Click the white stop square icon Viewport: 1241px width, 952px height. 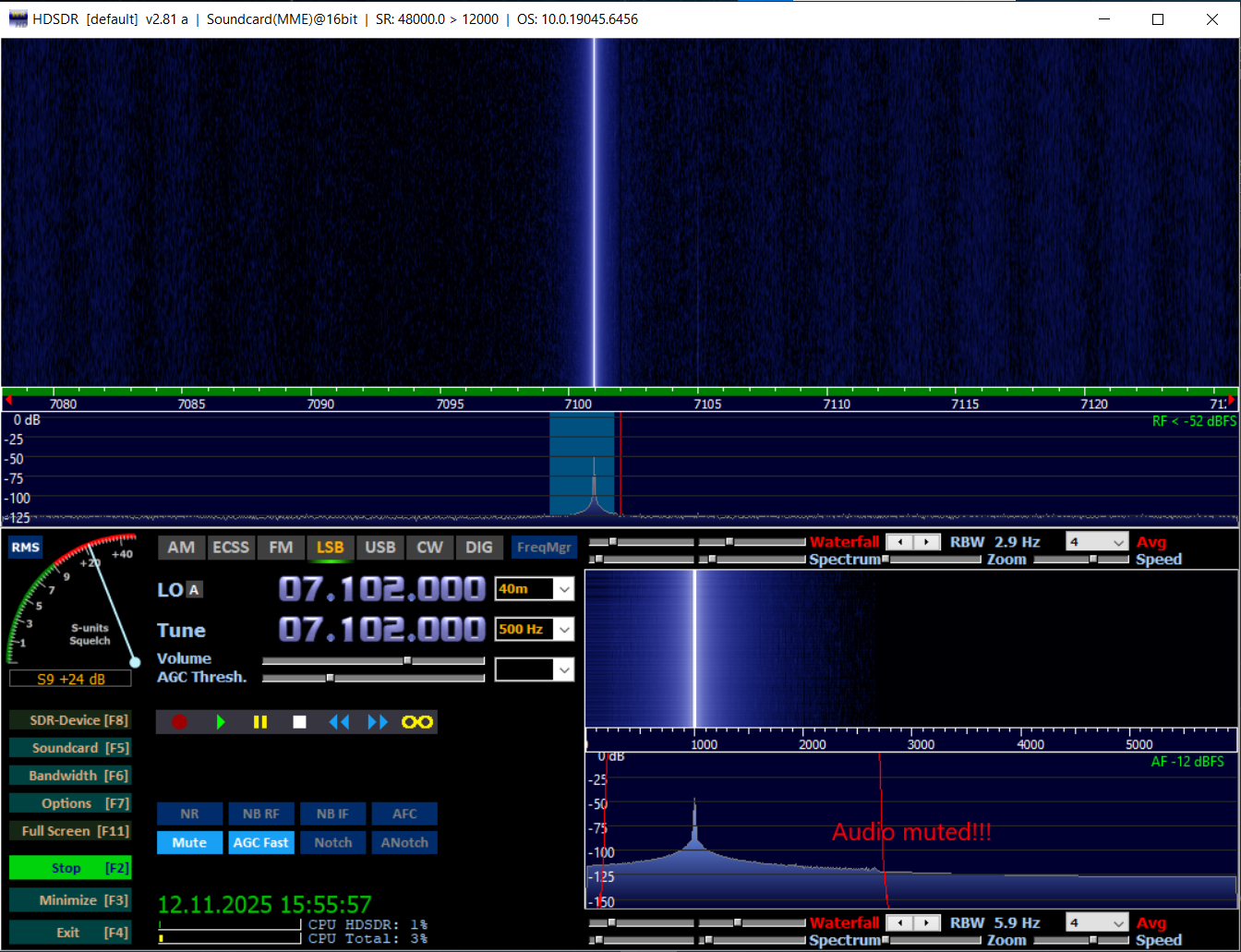tap(299, 722)
